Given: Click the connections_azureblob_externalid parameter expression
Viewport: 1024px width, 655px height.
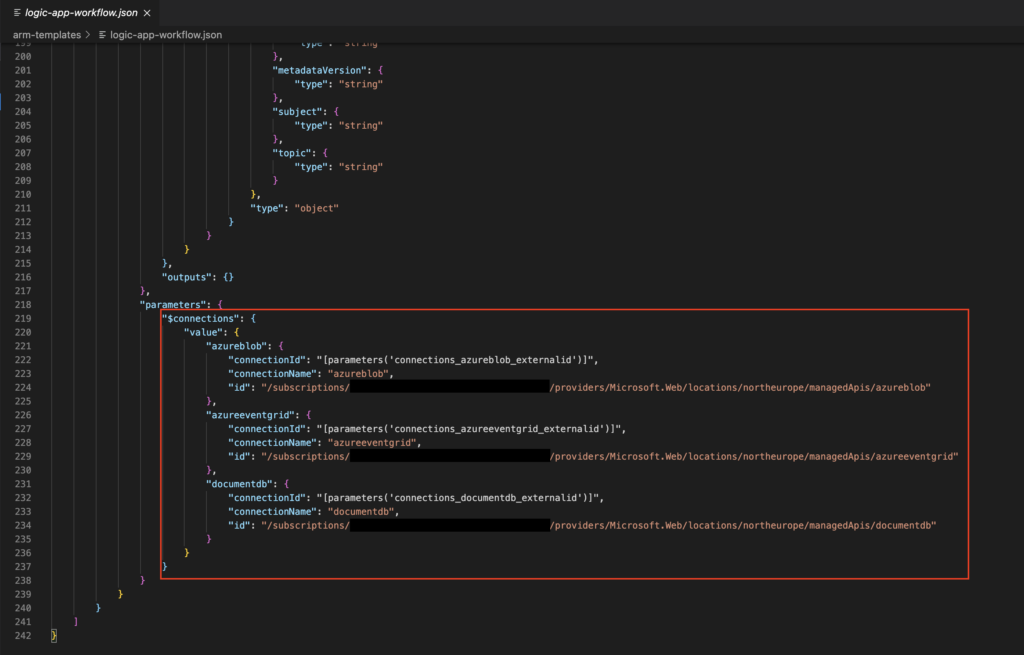Looking at the screenshot, I should [455, 360].
